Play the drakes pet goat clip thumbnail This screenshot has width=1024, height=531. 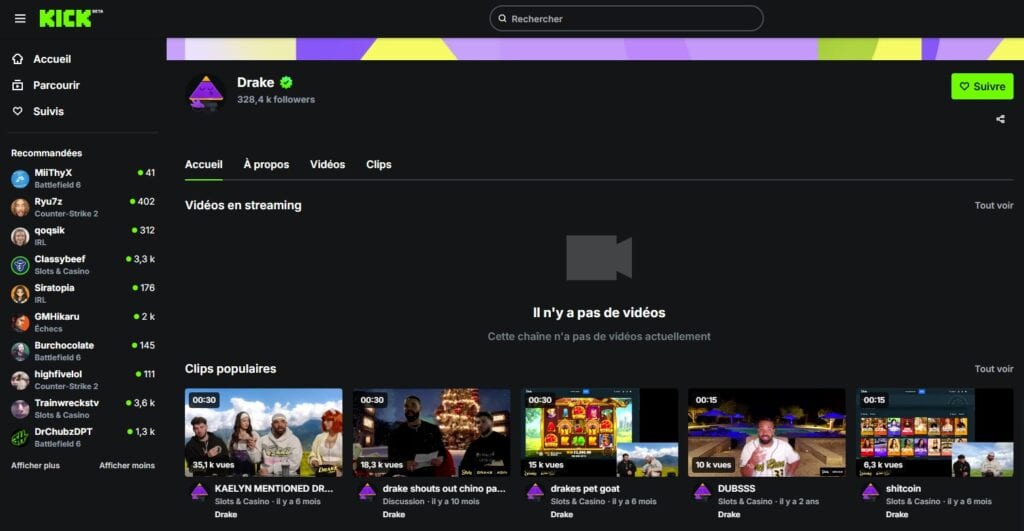click(600, 432)
